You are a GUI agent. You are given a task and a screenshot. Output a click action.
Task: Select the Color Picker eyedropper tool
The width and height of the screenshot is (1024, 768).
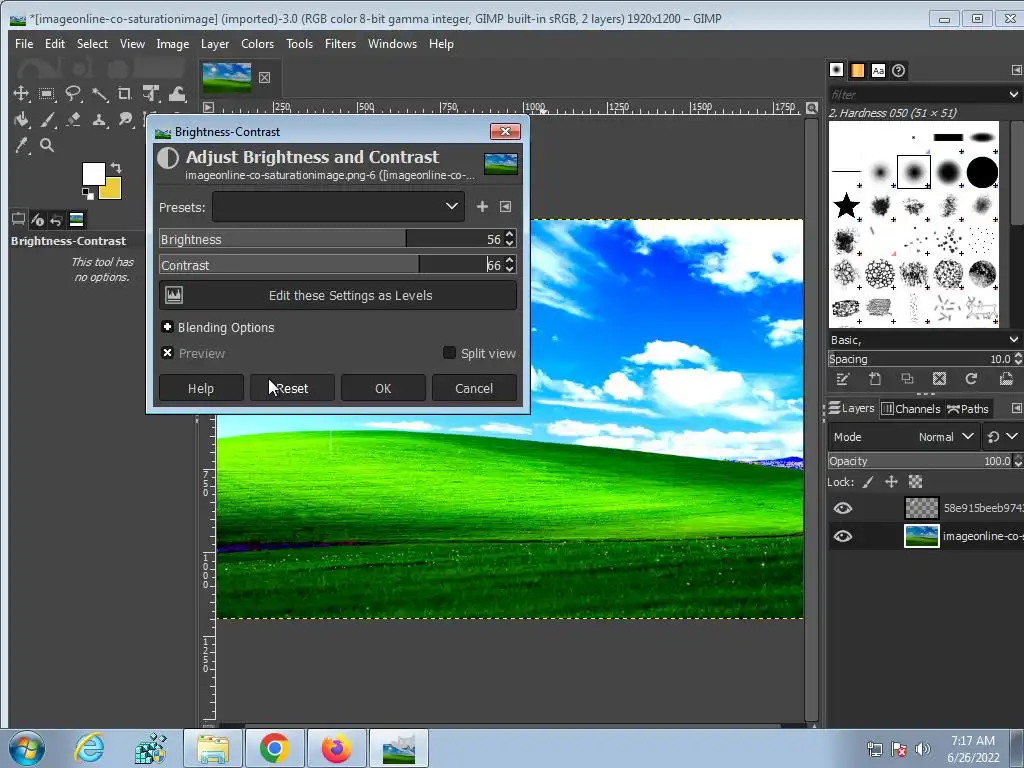21,145
